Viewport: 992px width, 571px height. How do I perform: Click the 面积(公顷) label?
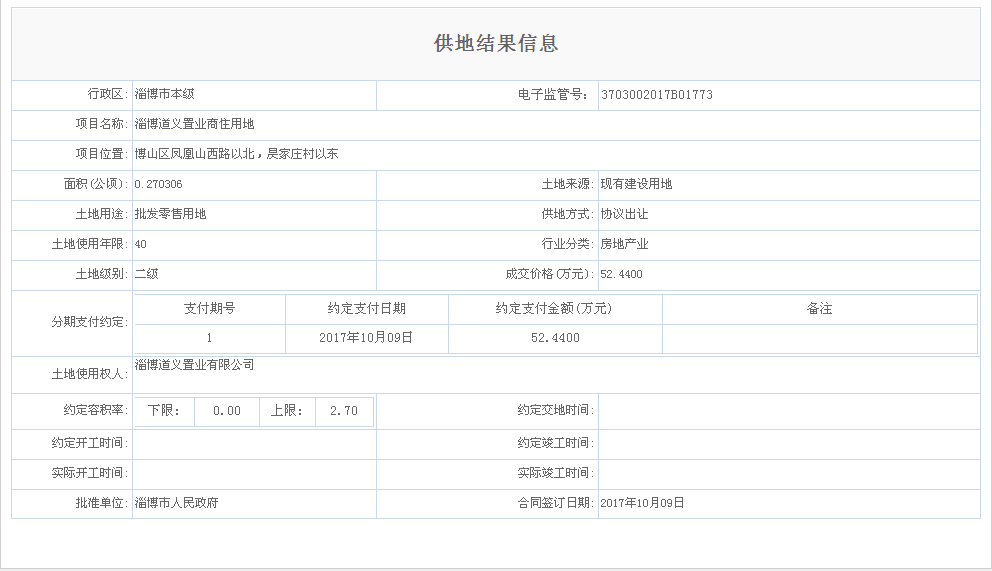coord(96,184)
